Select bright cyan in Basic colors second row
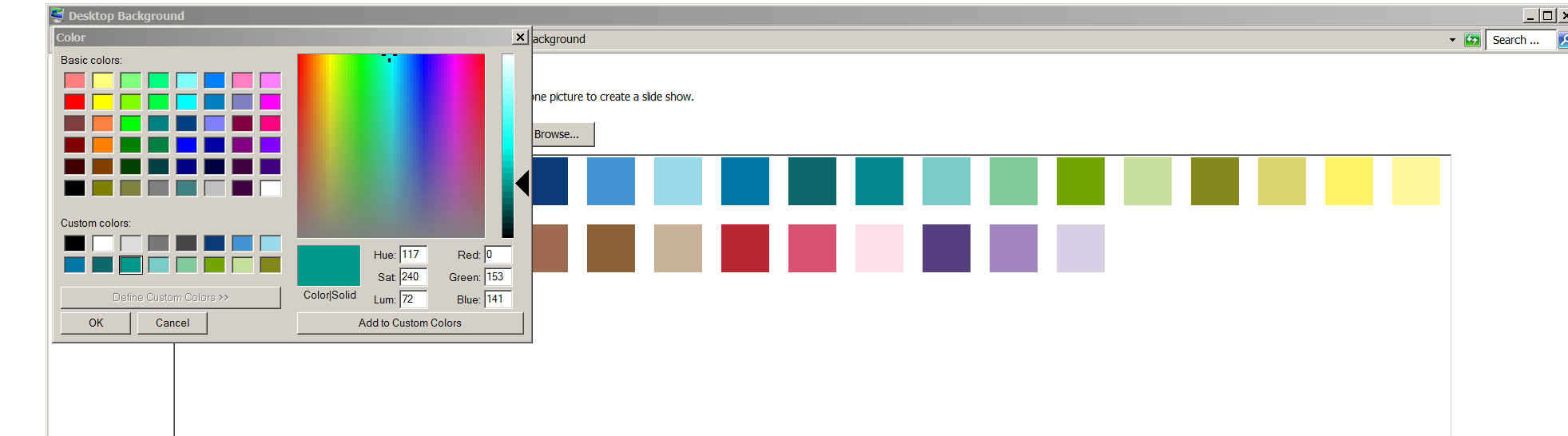The width and height of the screenshot is (1568, 436). point(186,101)
